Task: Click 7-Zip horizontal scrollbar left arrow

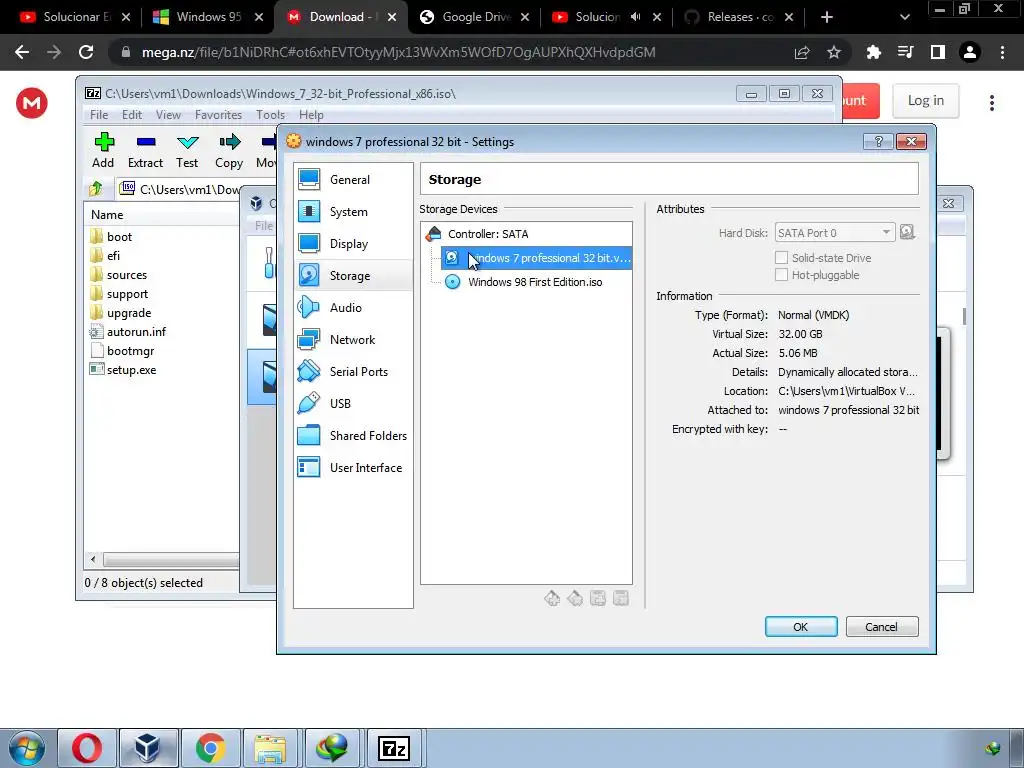Action: (93, 560)
